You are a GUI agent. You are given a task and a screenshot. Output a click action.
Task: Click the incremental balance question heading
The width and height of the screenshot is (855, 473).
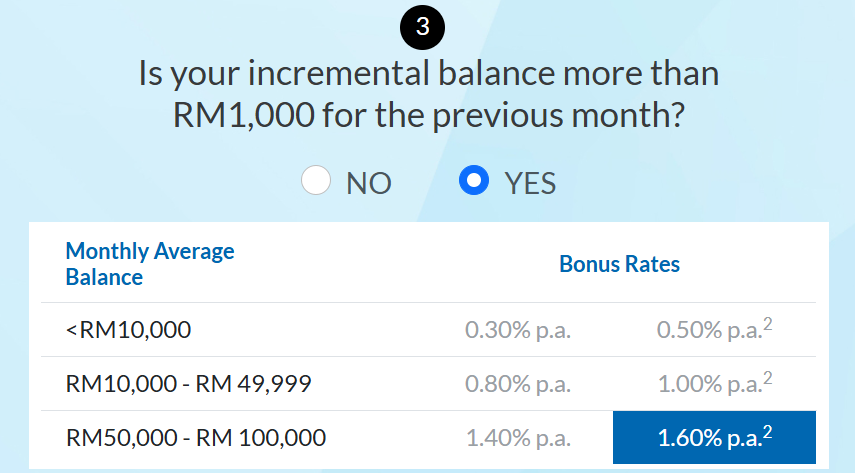[429, 94]
